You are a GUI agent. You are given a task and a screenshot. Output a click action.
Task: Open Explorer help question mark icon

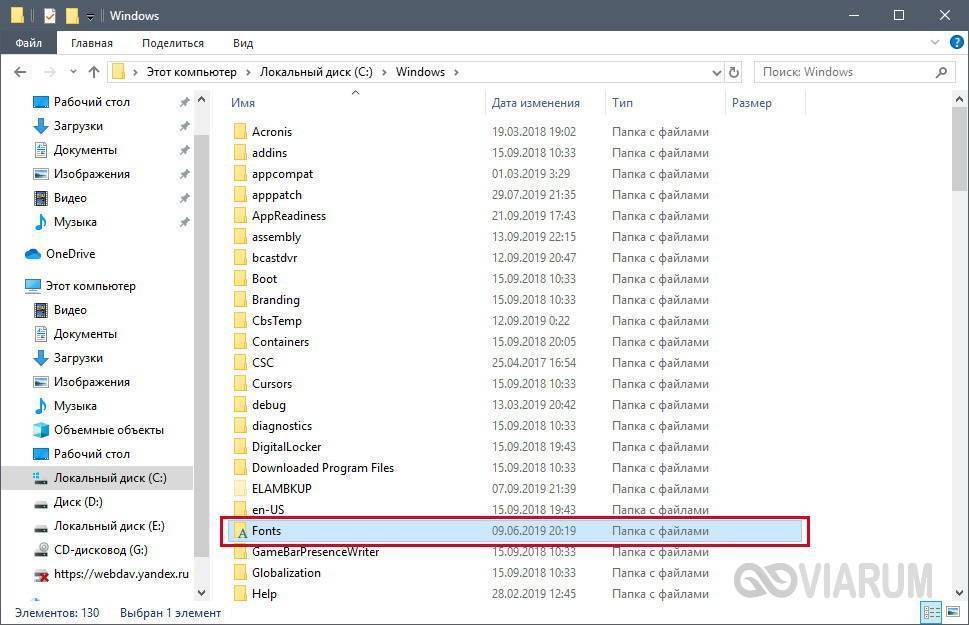click(x=956, y=43)
